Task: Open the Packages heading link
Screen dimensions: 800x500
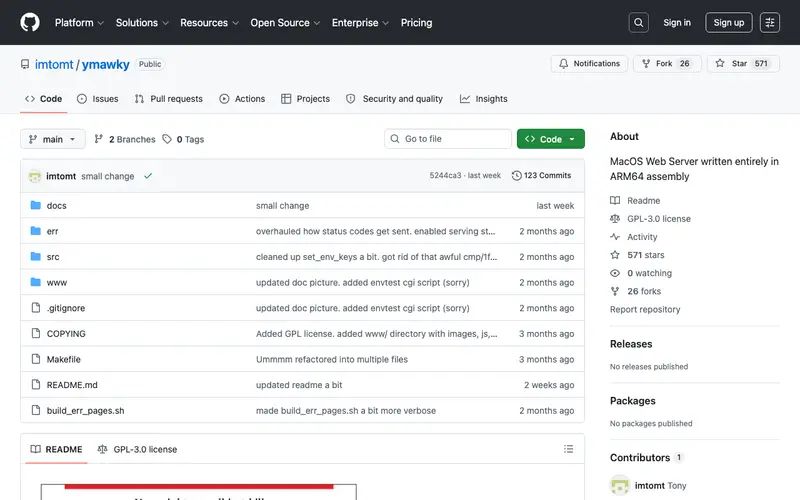Action: click(633, 401)
